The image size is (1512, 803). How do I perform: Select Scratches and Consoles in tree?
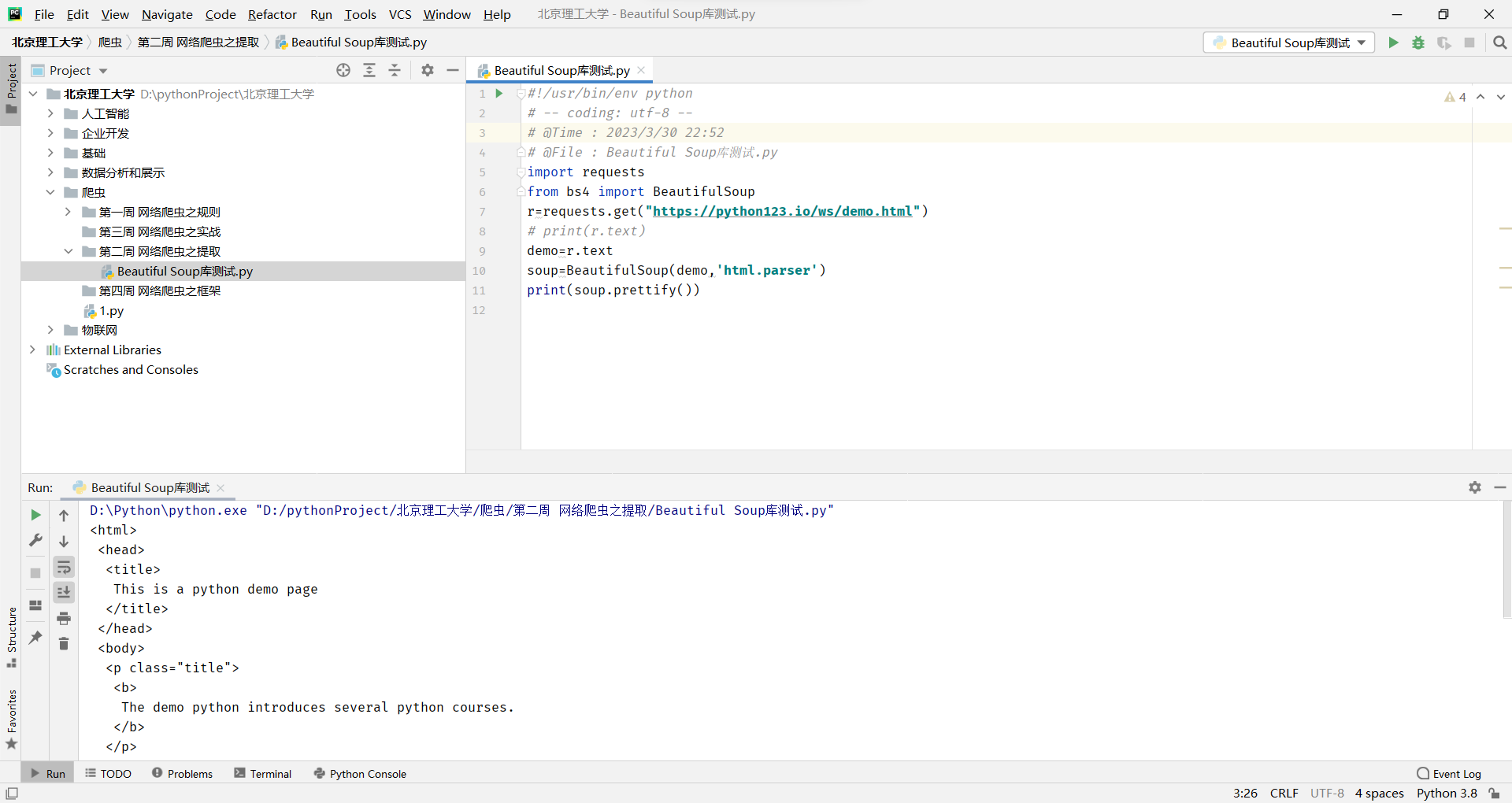point(131,369)
